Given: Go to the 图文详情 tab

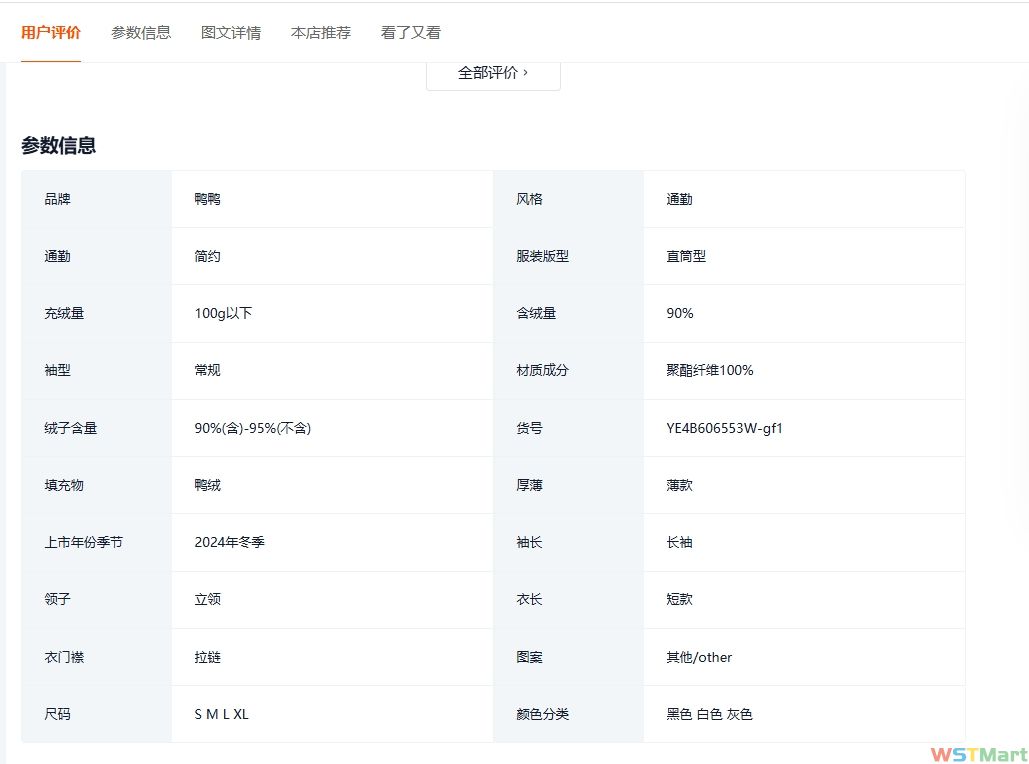Looking at the screenshot, I should (x=231, y=32).
